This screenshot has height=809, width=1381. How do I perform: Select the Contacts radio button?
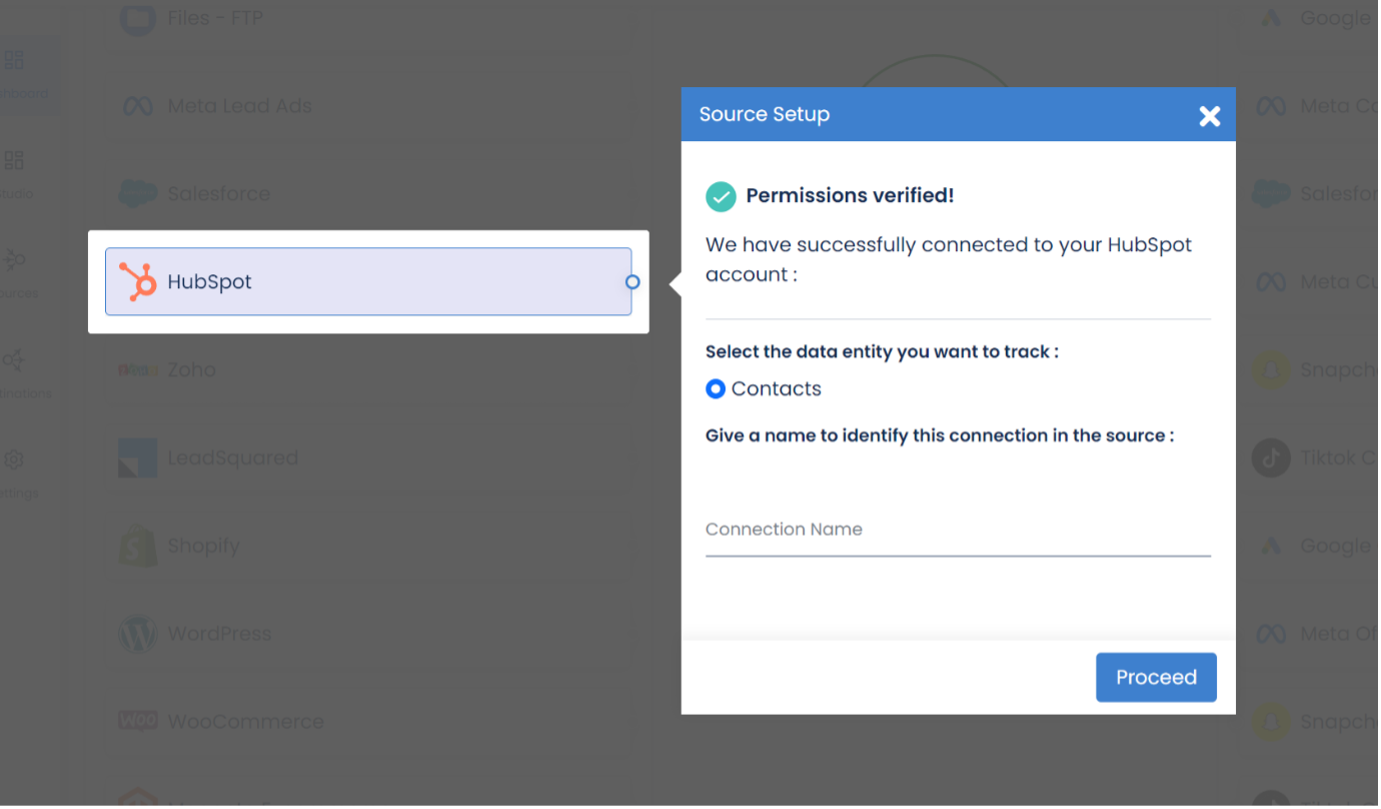pyautogui.click(x=716, y=390)
